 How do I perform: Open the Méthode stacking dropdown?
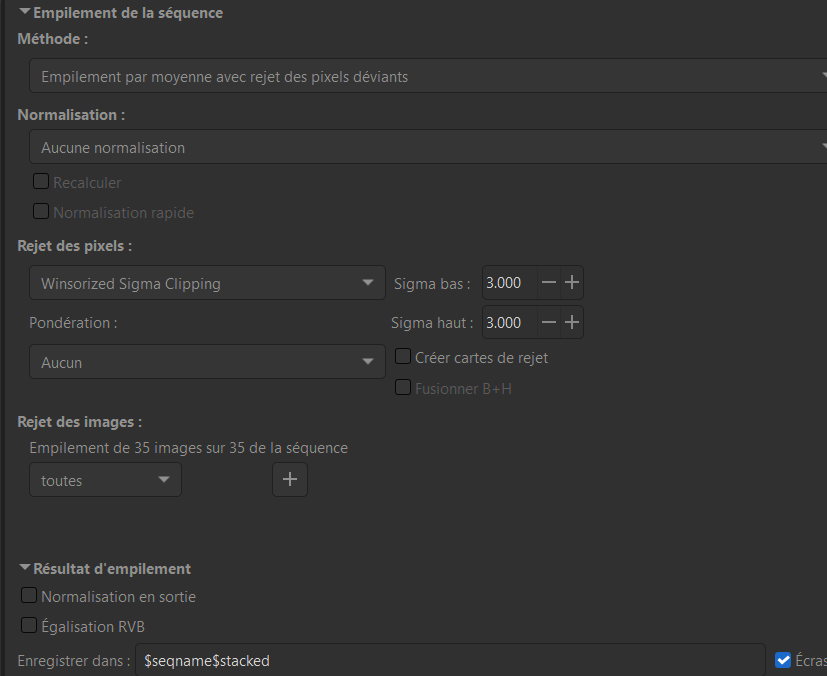[x=428, y=77]
